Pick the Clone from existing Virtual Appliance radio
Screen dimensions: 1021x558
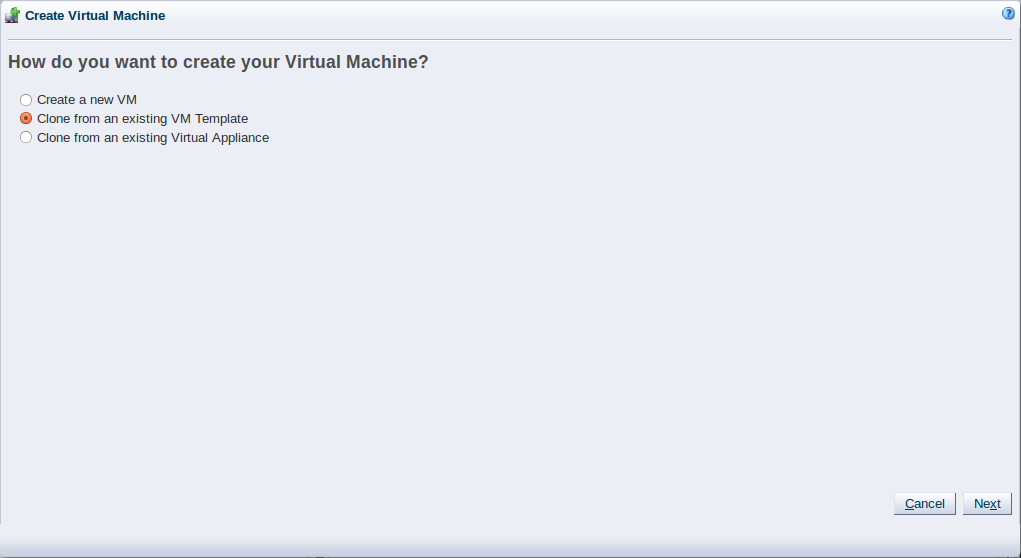(25, 137)
